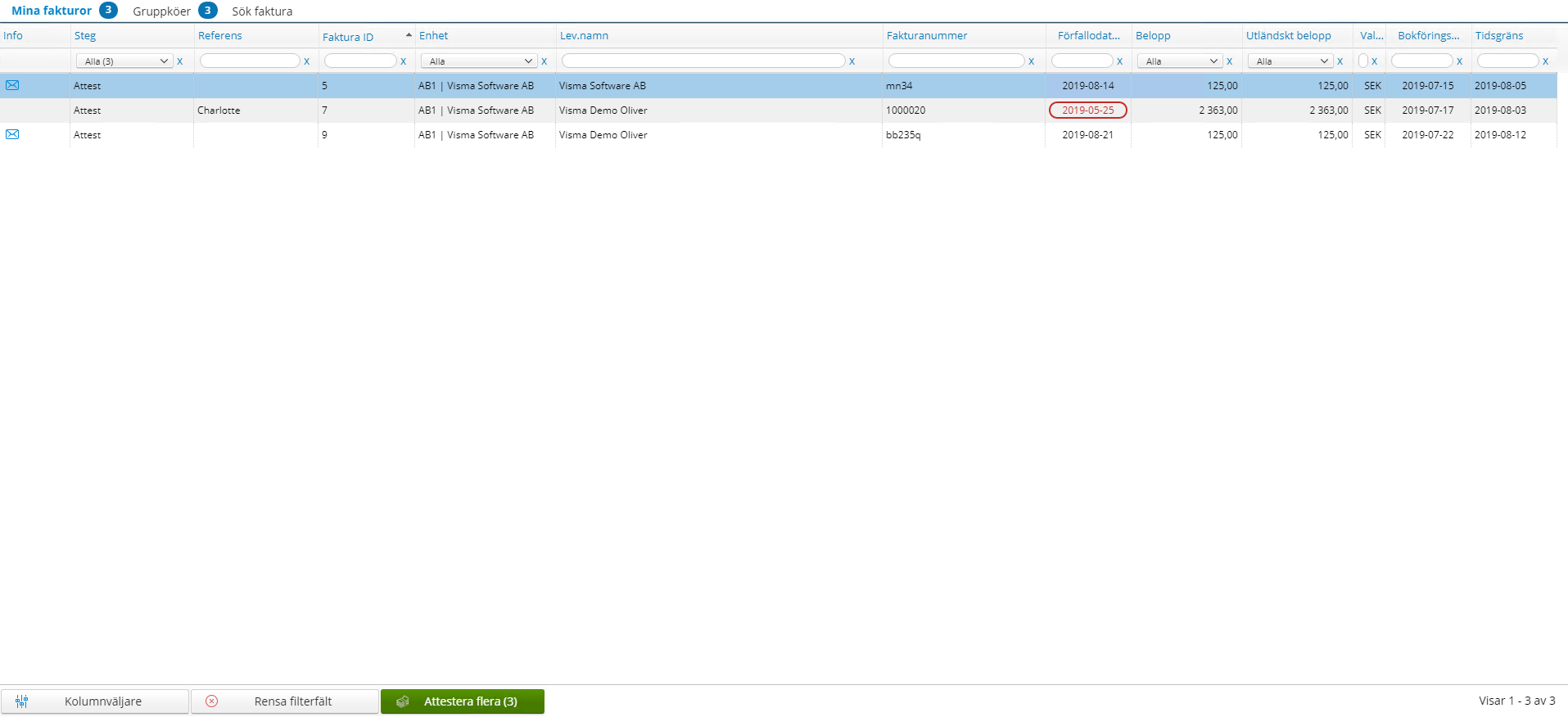Click booking date 2019-07-22
1568x717 pixels.
pos(1428,135)
